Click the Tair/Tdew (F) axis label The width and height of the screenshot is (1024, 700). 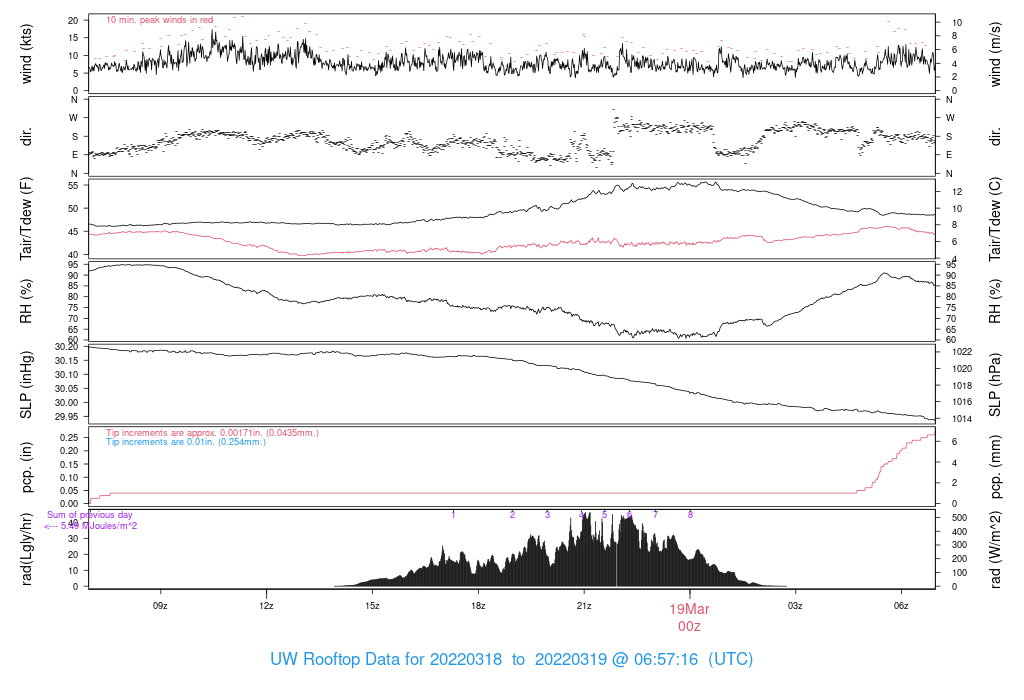[x=26, y=219]
